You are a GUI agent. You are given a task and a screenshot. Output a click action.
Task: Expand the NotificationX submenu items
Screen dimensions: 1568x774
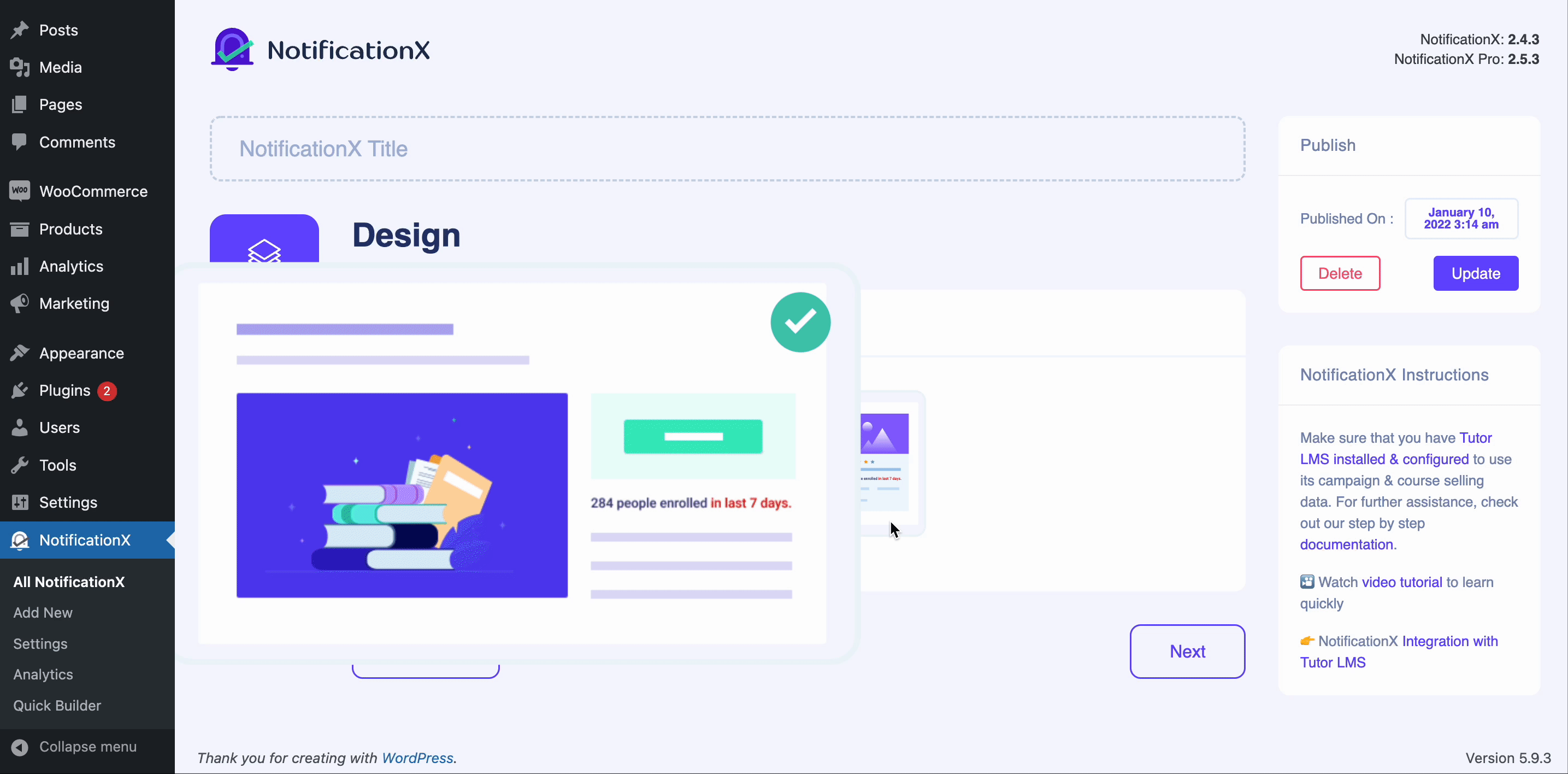tap(85, 540)
